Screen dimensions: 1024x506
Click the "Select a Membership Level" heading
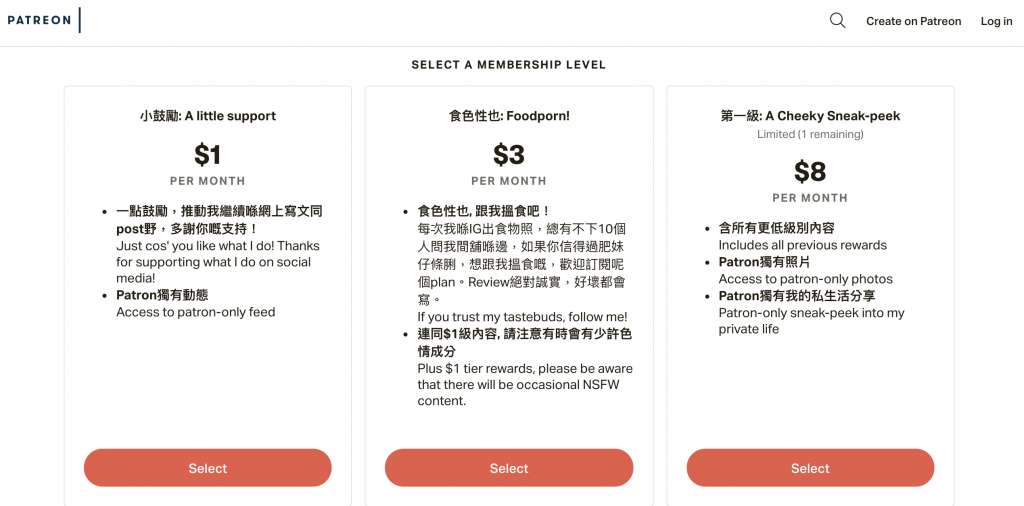pyautogui.click(x=508, y=65)
